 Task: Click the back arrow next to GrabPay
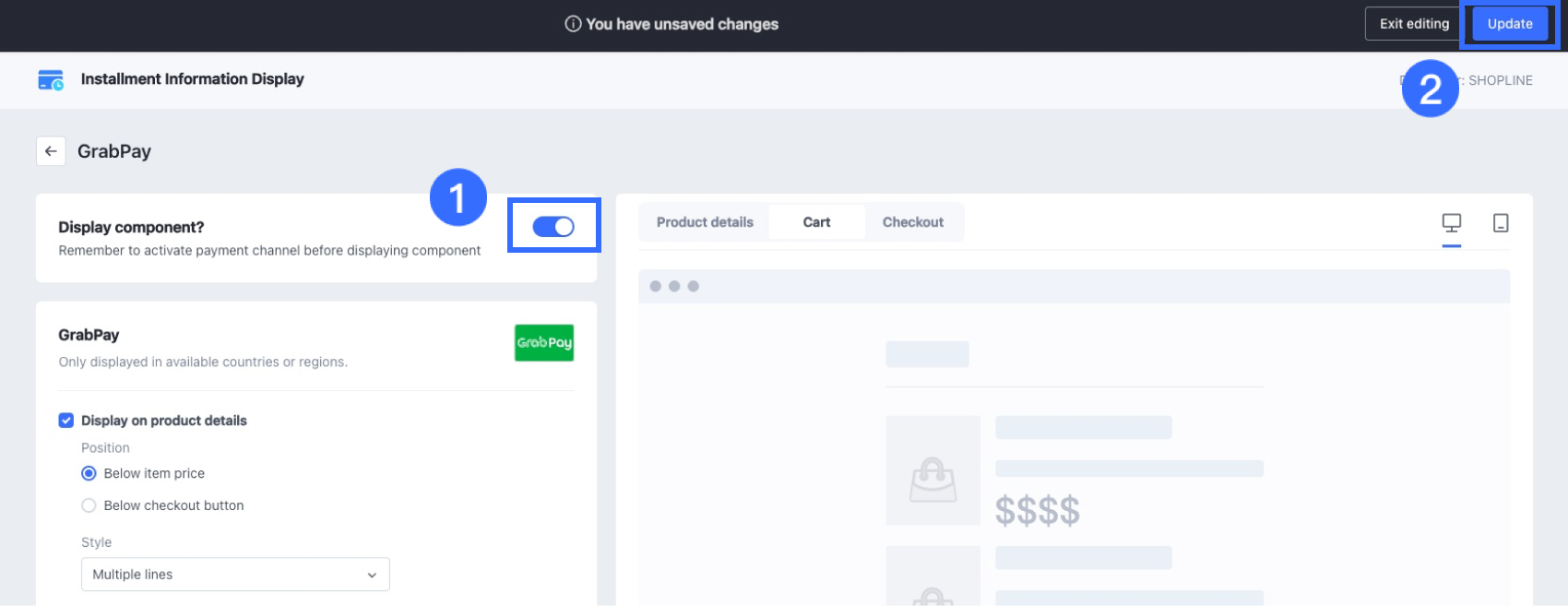coord(51,151)
